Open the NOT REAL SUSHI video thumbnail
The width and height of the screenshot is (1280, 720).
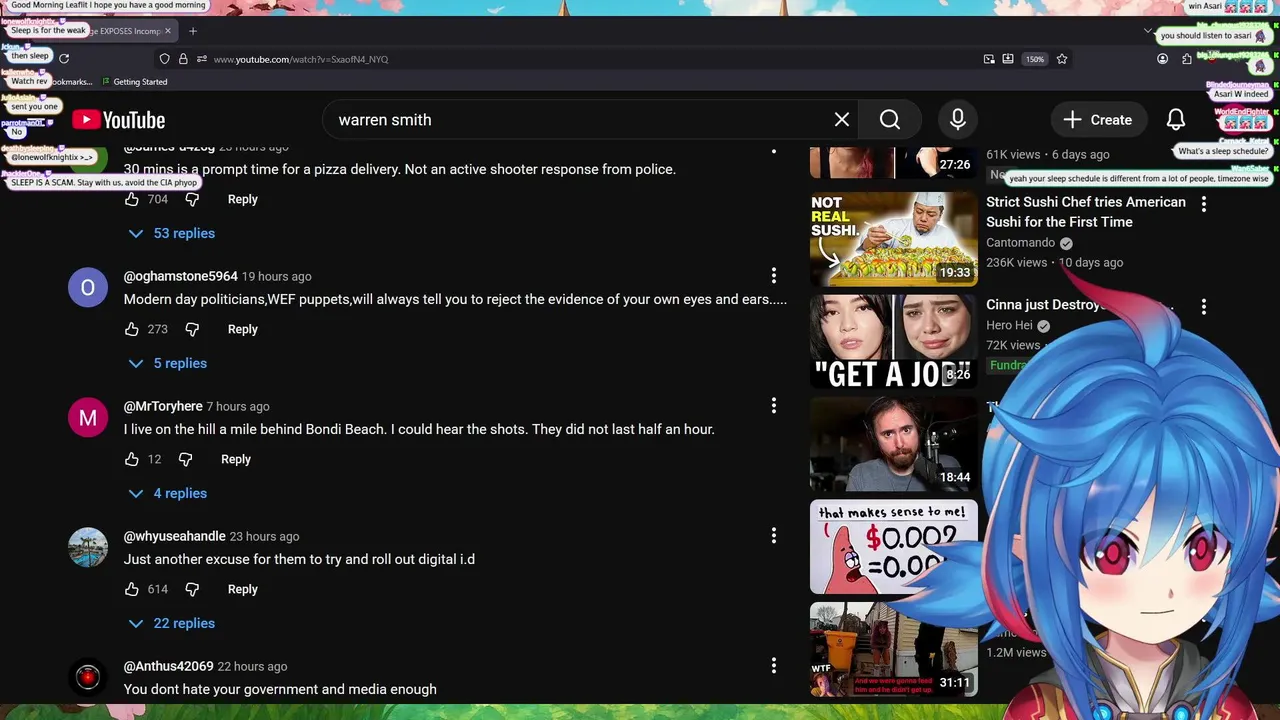(894, 239)
